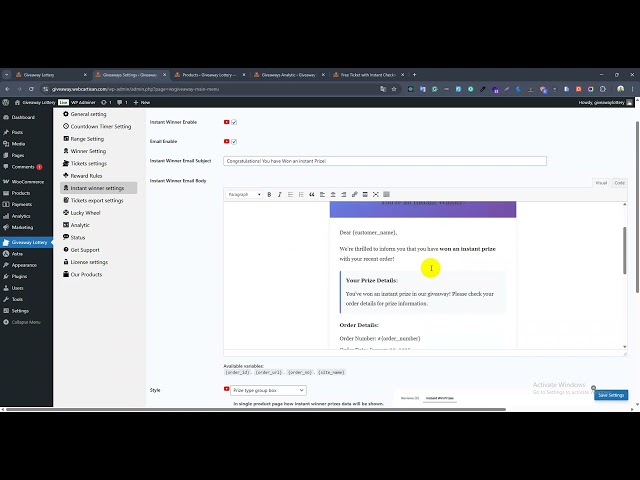Open Dashboard in WordPress sidebar
This screenshot has width=640, height=480.
click(27, 117)
